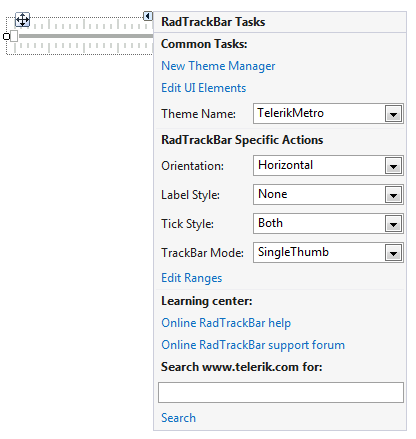Viewport: 416px width, 439px height.
Task: Expand the Label Style dropdown arrow
Action: click(x=393, y=195)
